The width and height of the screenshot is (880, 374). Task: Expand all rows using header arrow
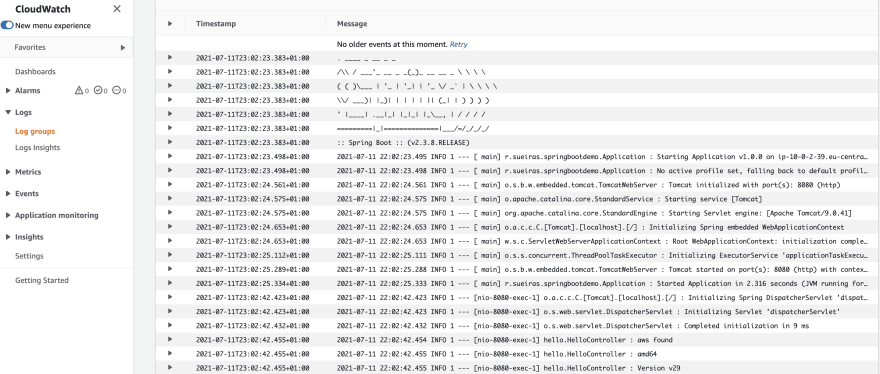click(x=169, y=24)
